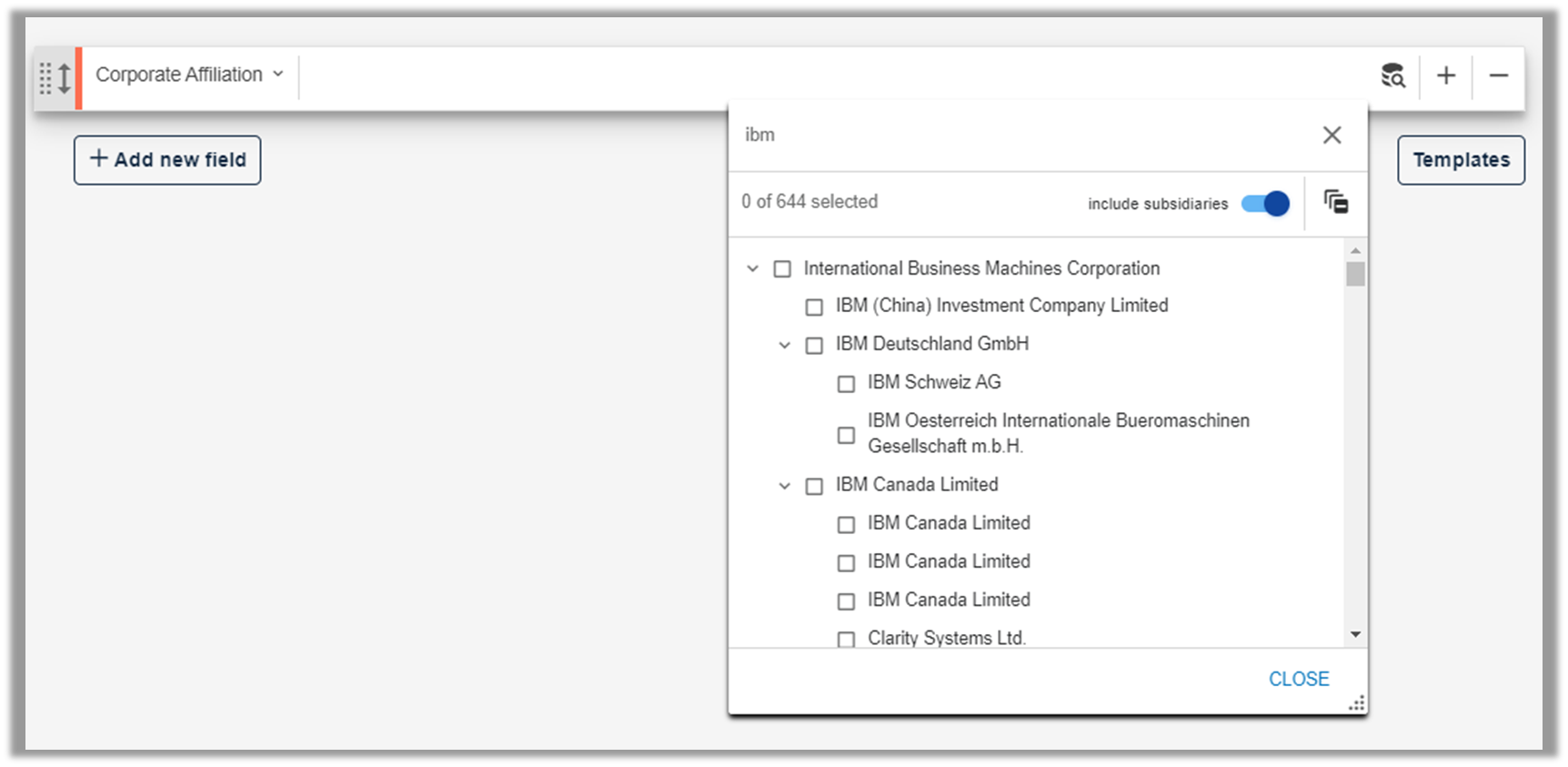Open the Templates button
This screenshot has height=767, width=1568.
tap(1461, 160)
